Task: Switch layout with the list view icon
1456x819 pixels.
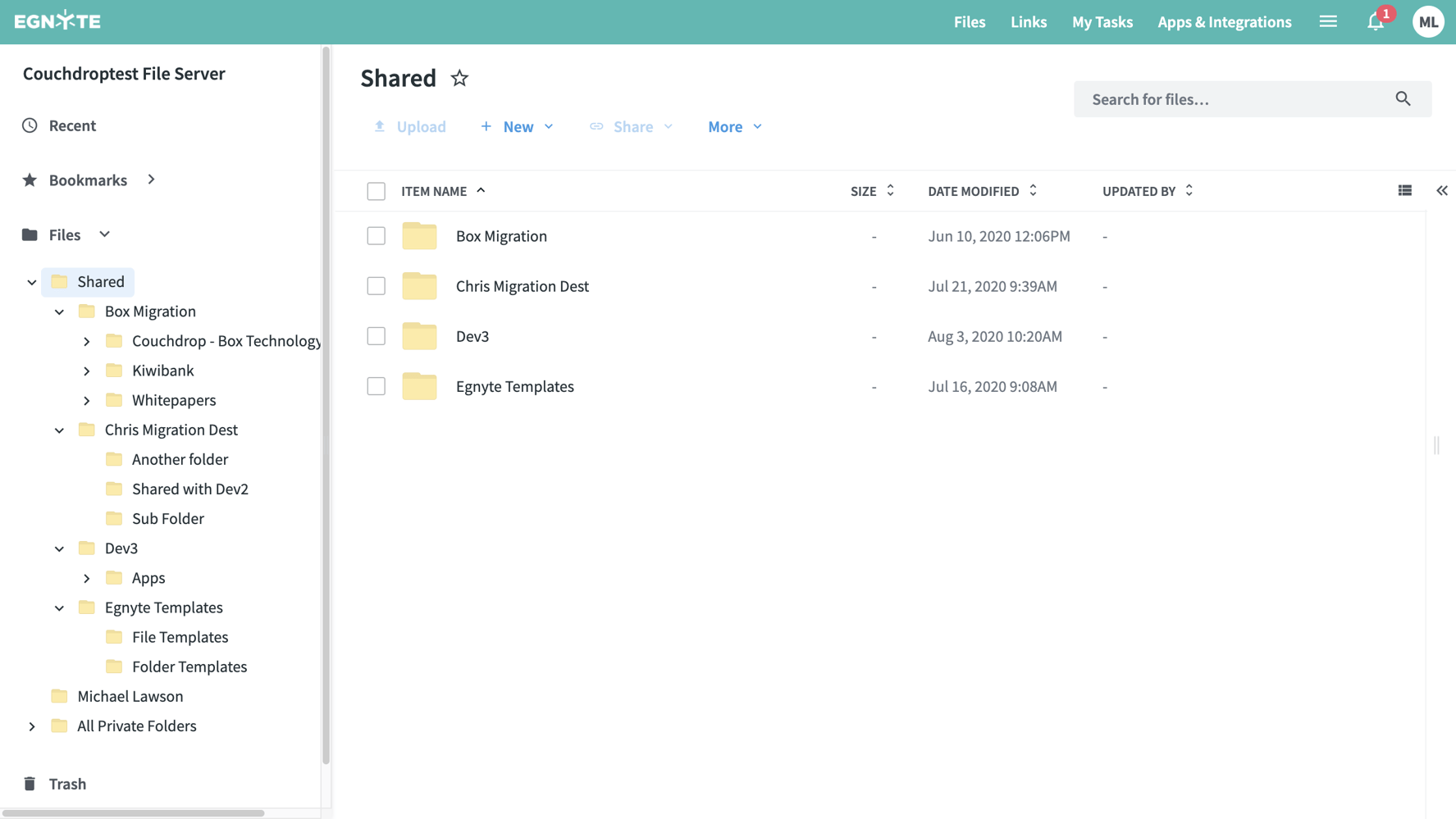Action: (x=1404, y=189)
